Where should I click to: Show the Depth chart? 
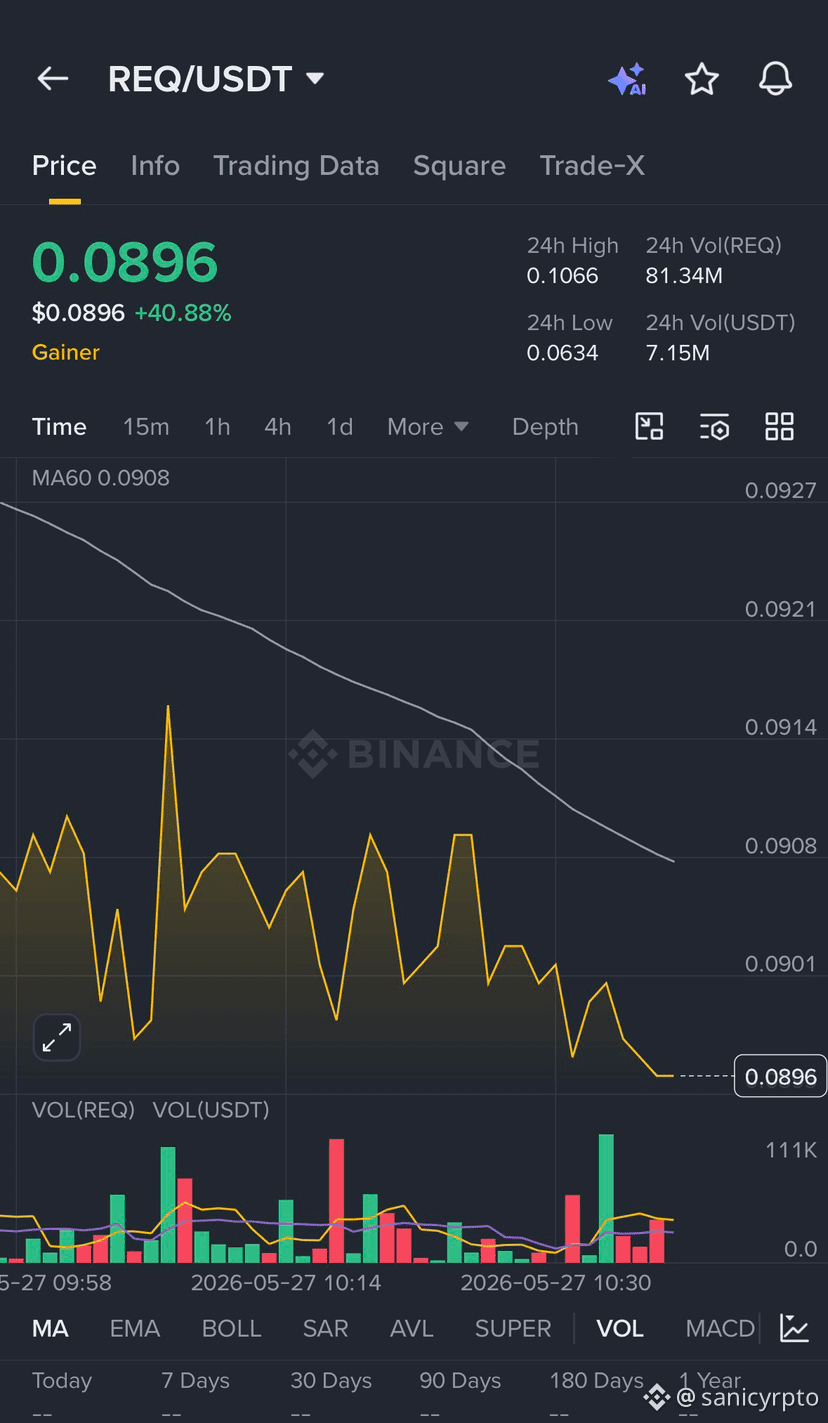tap(545, 427)
